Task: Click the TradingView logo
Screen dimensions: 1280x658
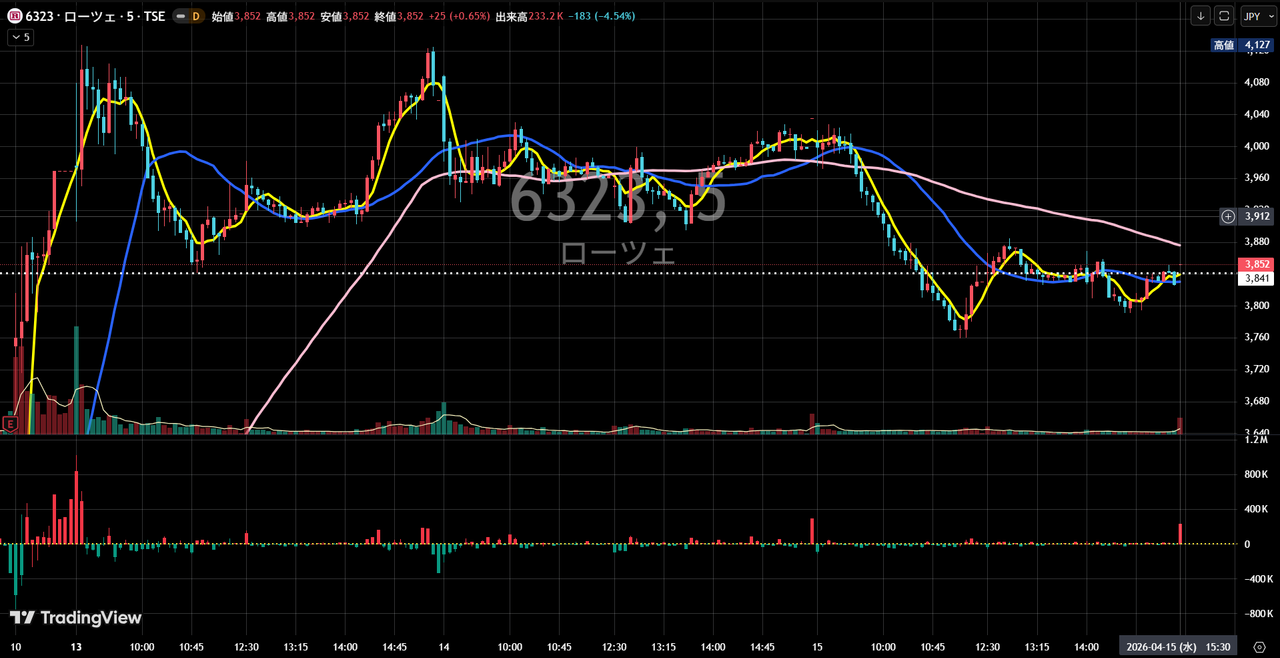Action: point(76,618)
